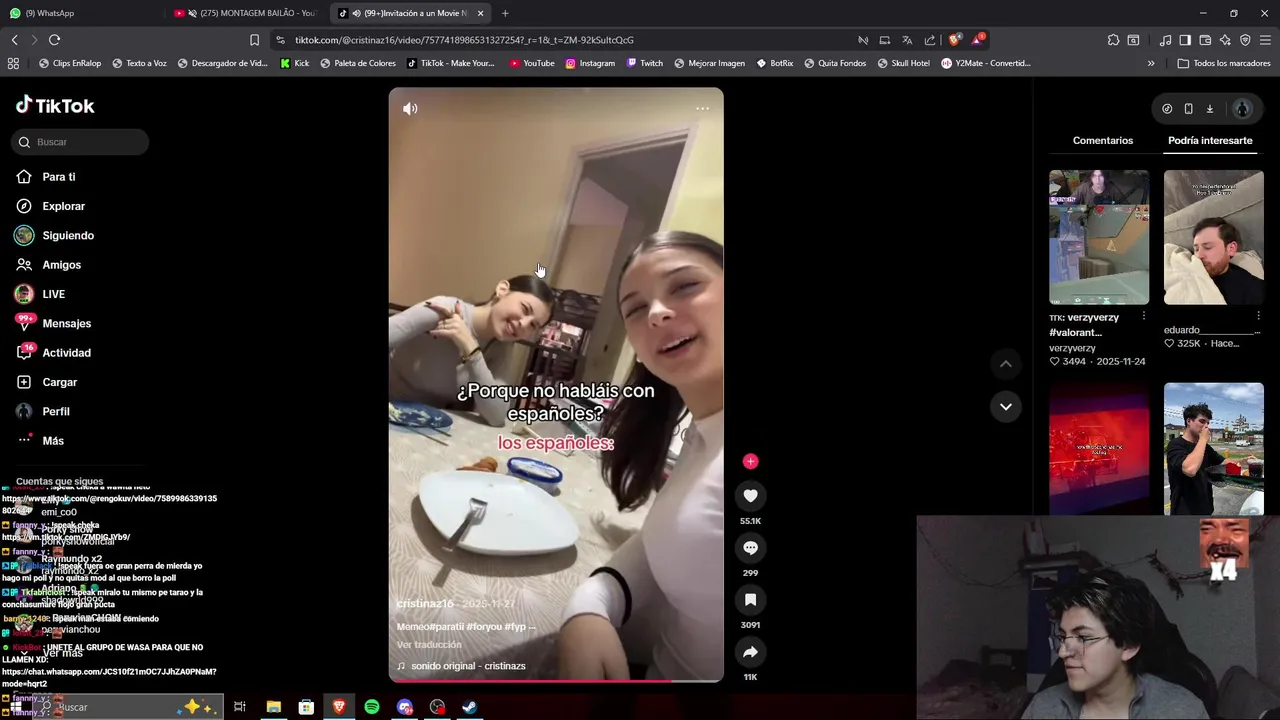Viewport: 1280px width, 720px height.
Task: Click the TikTok logo
Action: [x=55, y=105]
